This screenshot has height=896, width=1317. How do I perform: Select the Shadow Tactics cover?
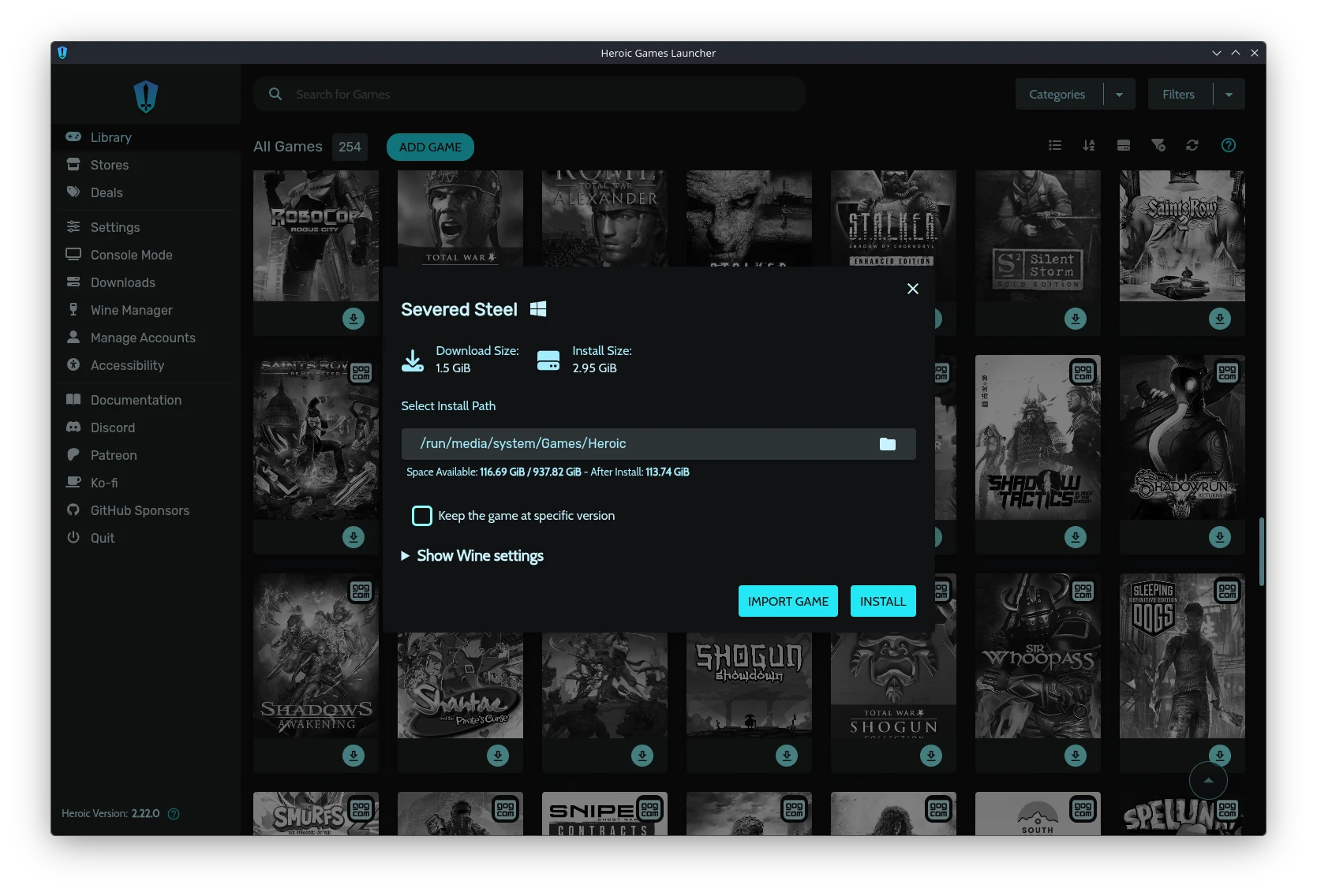pyautogui.click(x=1038, y=437)
